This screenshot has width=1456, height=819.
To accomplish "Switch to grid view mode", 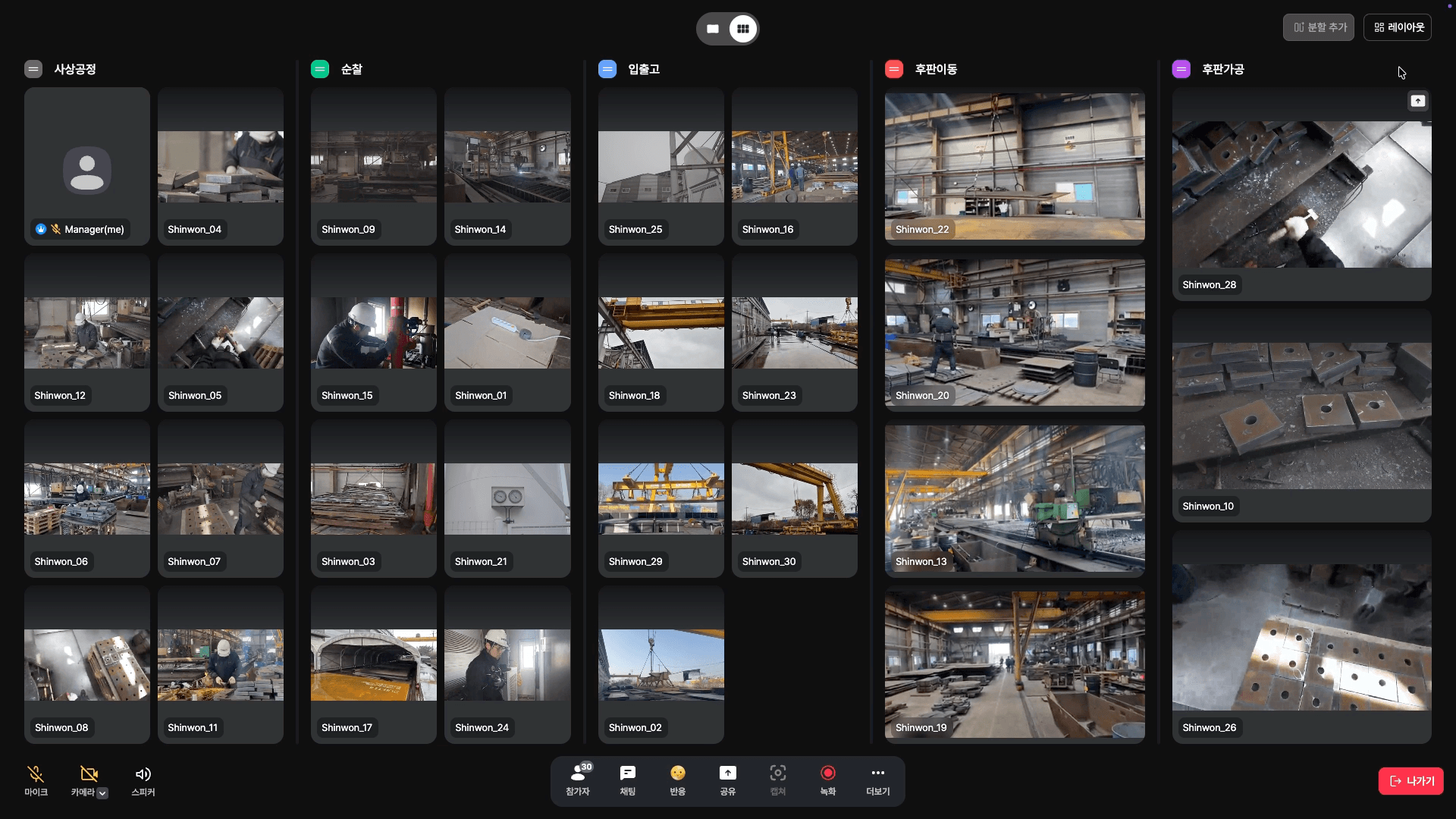I will click(x=743, y=29).
